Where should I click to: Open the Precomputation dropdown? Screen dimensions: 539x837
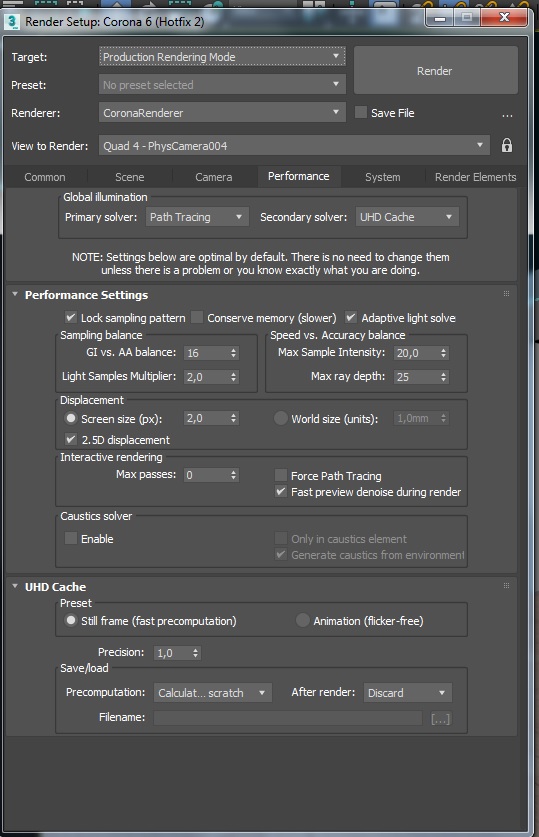pyautogui.click(x=212, y=692)
